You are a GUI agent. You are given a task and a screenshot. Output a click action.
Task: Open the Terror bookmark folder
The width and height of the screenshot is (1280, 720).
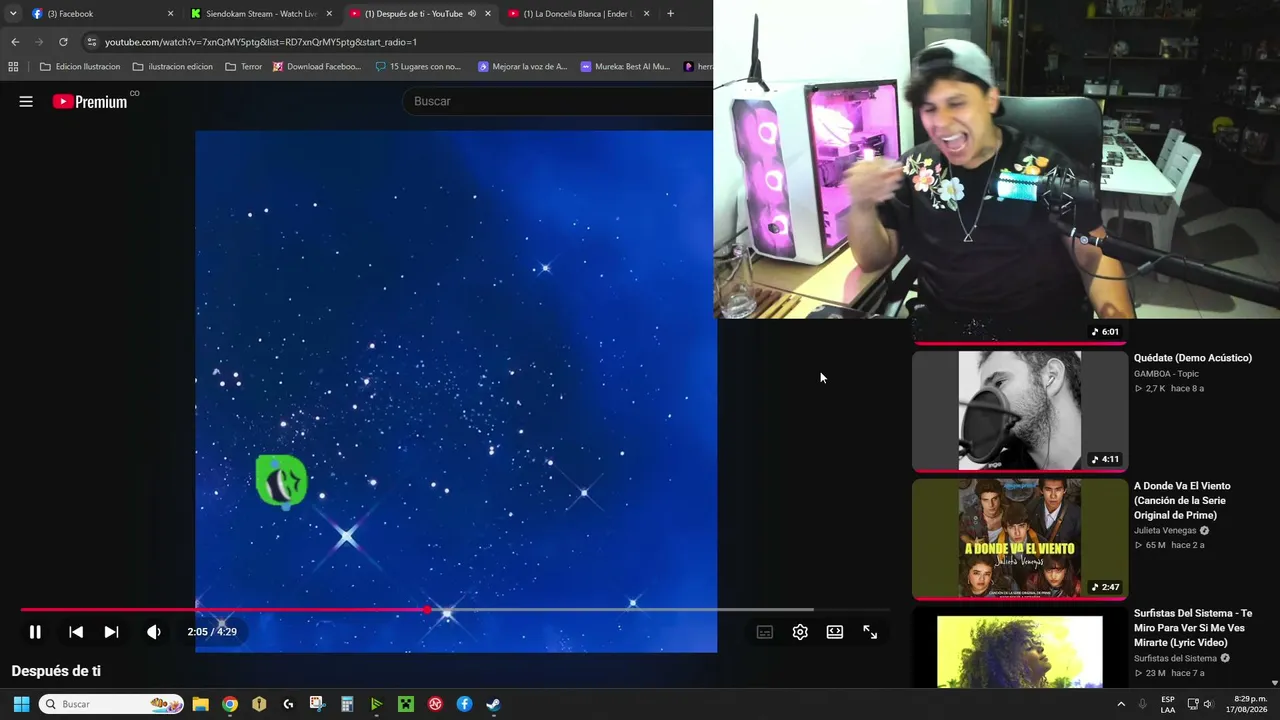pyautogui.click(x=244, y=67)
